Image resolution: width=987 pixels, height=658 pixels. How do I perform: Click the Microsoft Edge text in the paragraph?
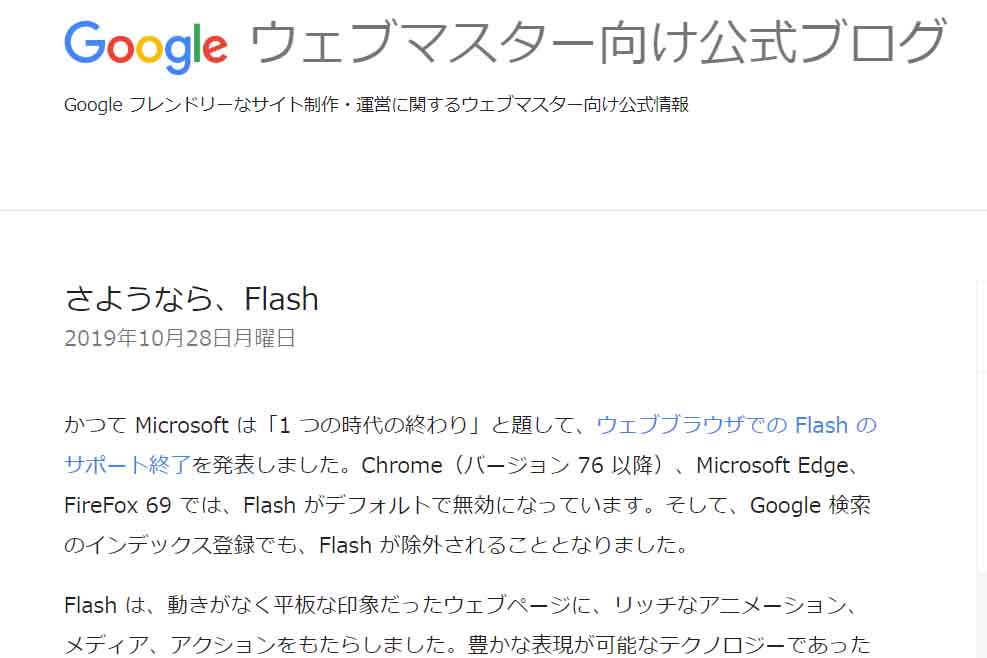[771, 465]
